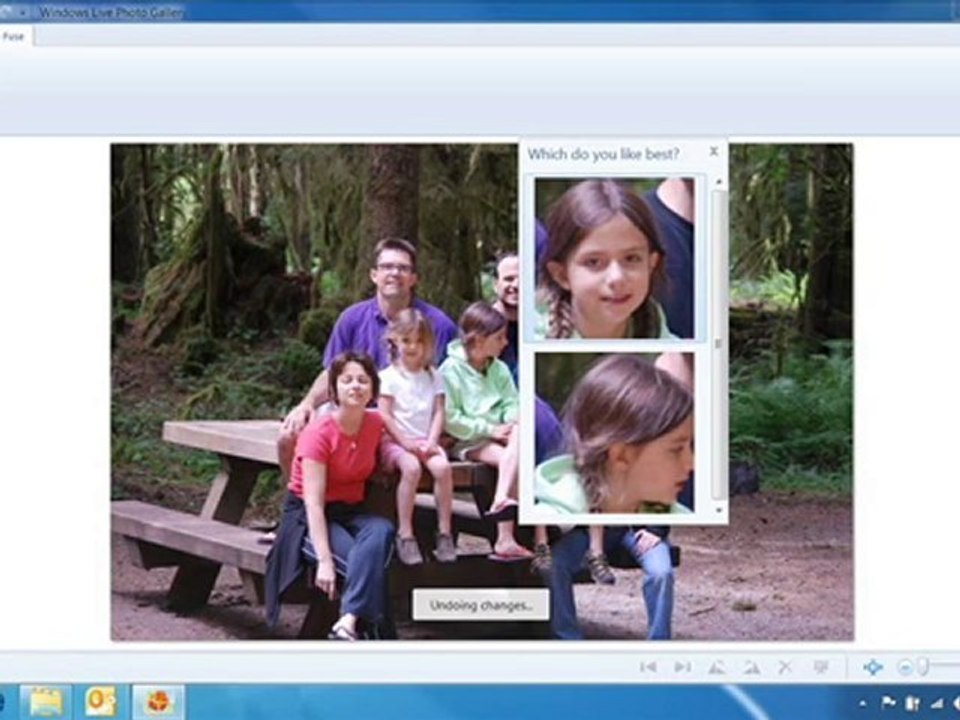Viewport: 960px width, 720px height.
Task: Click the network signal tray icon
Action: pyautogui.click(x=937, y=703)
